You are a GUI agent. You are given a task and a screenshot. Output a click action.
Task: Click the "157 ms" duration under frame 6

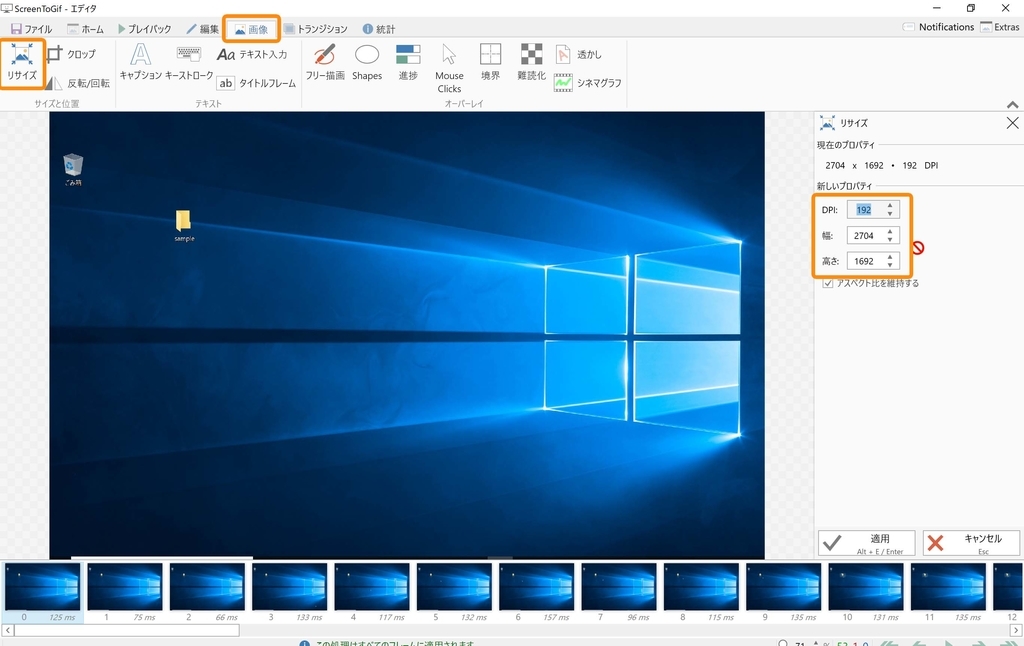(556, 617)
